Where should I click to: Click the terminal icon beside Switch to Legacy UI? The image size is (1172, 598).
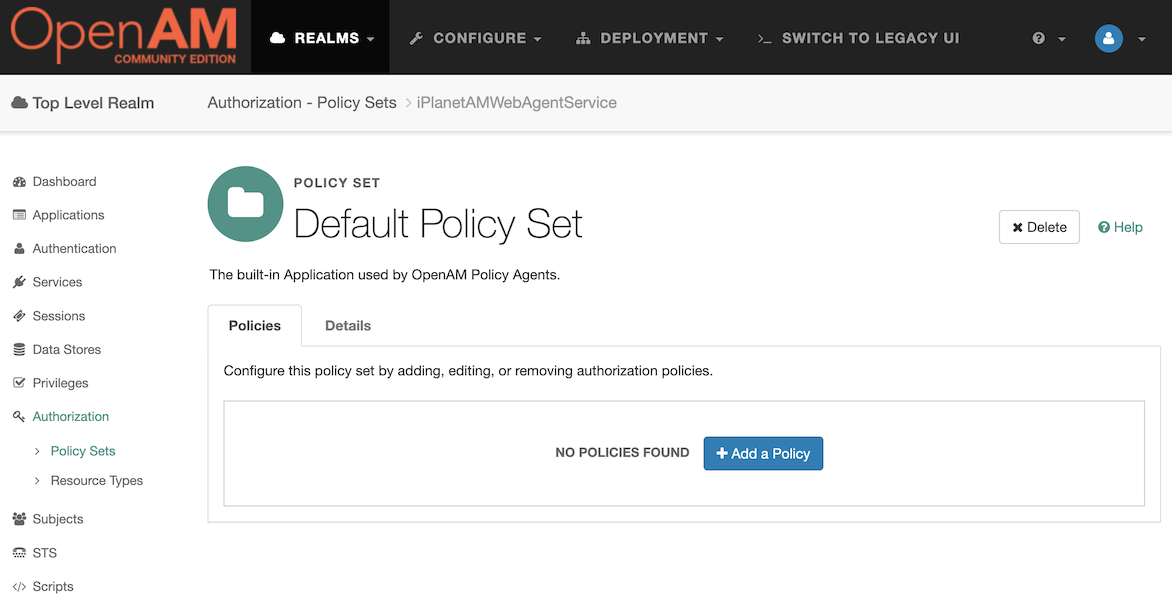764,38
